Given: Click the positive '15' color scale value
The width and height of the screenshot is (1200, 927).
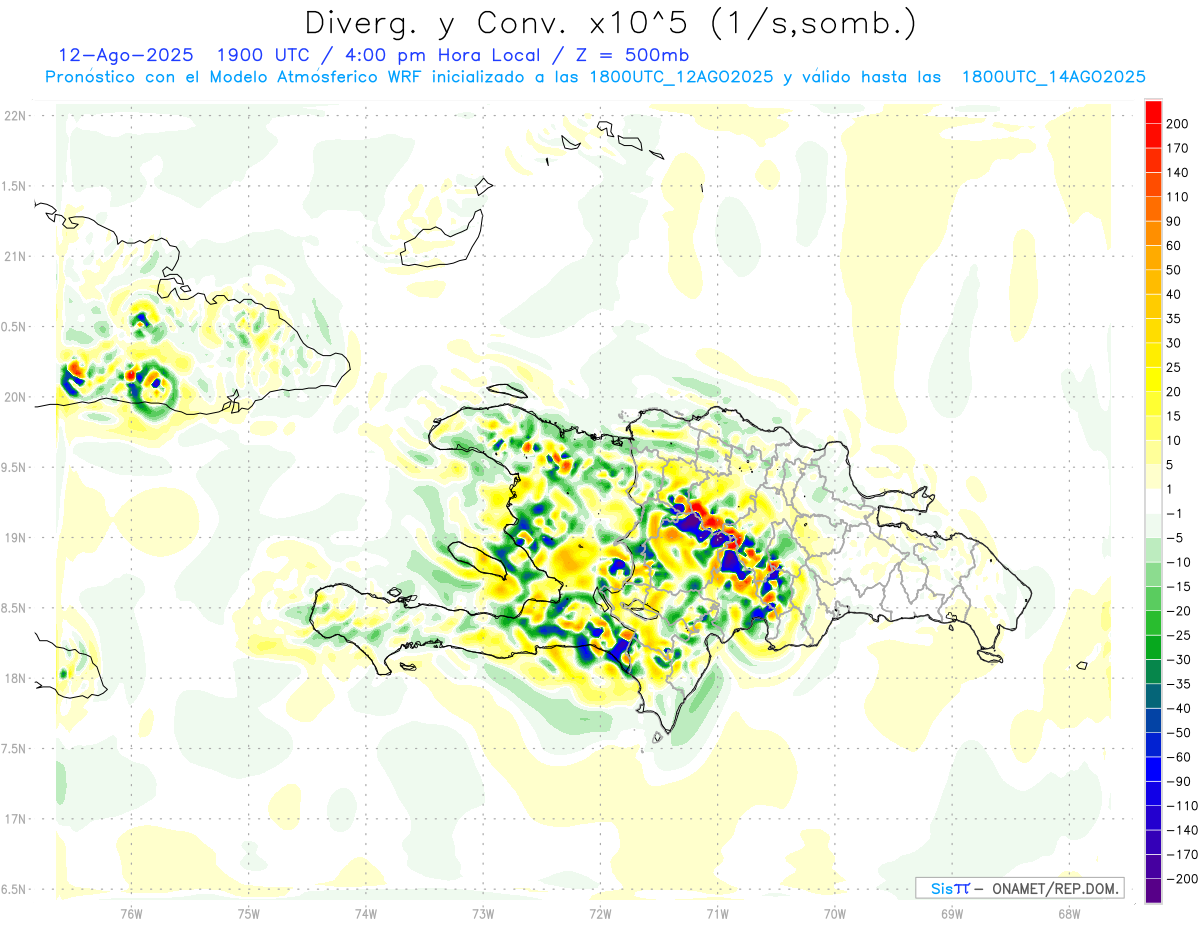Looking at the screenshot, I should pyautogui.click(x=1174, y=417).
